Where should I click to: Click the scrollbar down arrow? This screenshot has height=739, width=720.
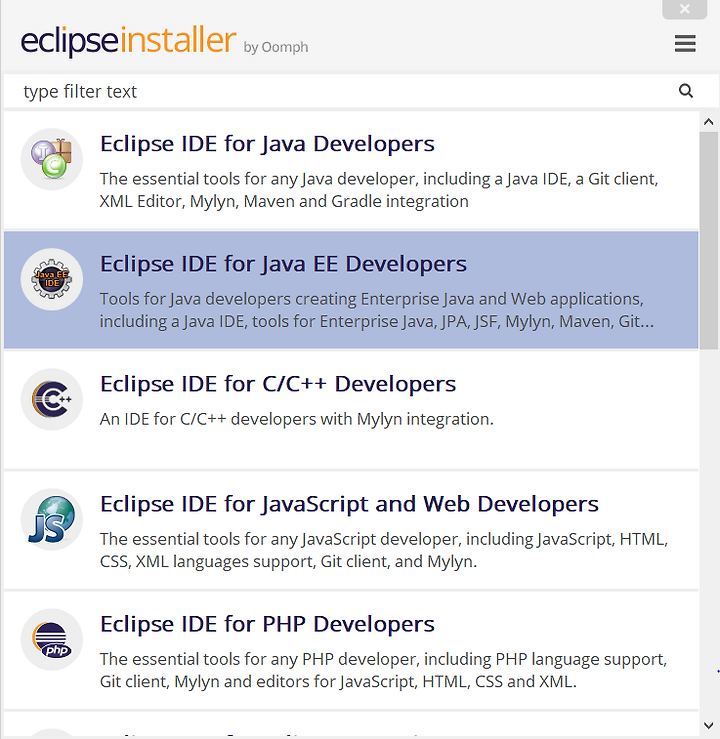click(x=708, y=725)
